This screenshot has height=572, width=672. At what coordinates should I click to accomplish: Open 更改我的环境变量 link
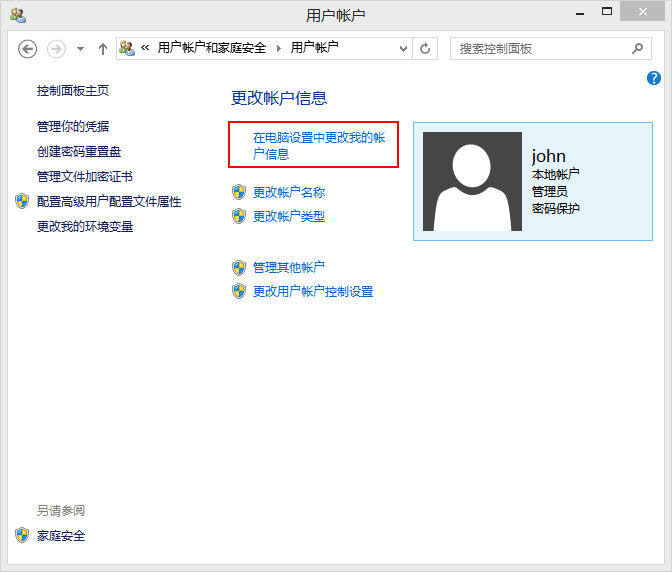point(85,227)
